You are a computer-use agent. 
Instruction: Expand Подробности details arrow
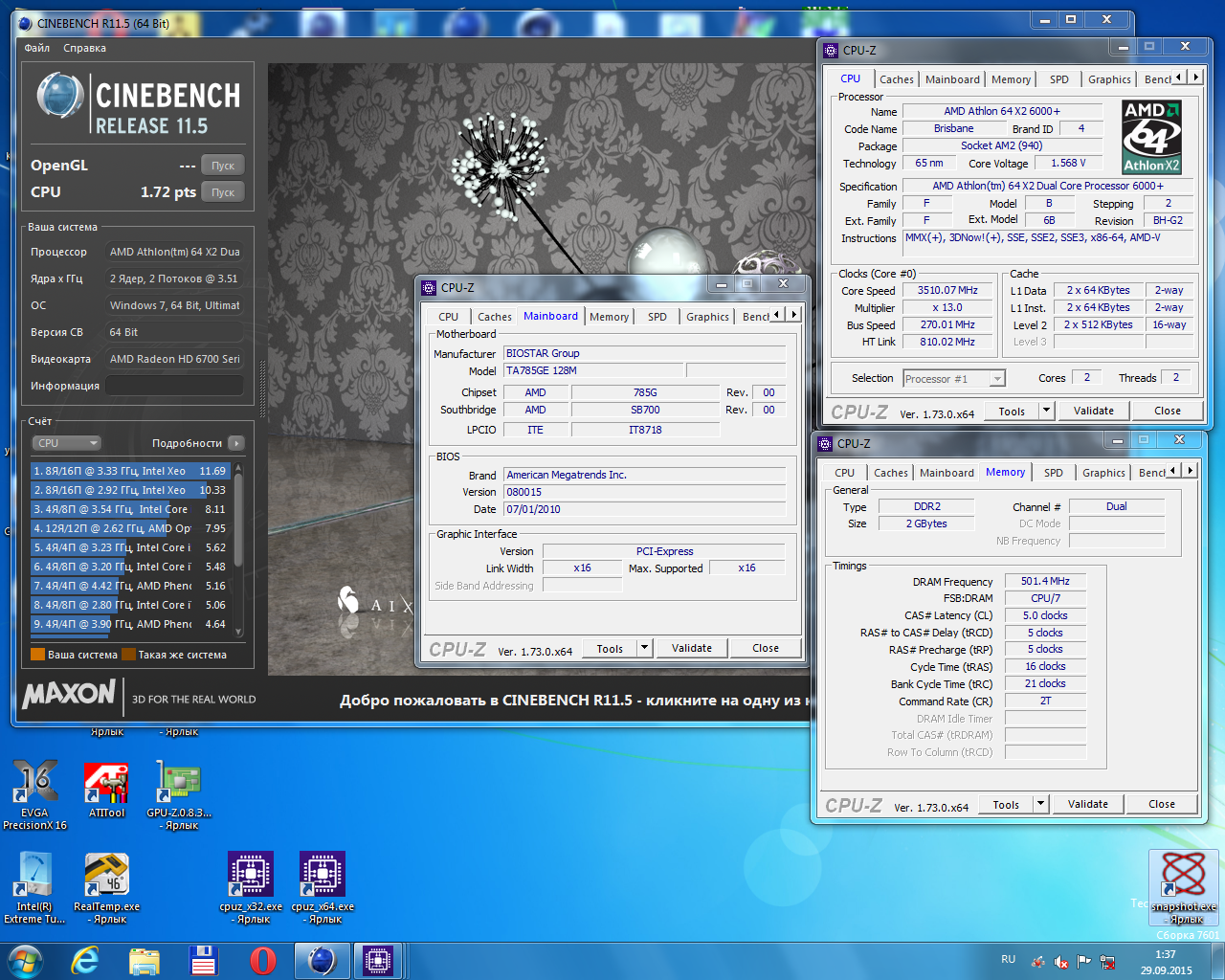tap(236, 443)
